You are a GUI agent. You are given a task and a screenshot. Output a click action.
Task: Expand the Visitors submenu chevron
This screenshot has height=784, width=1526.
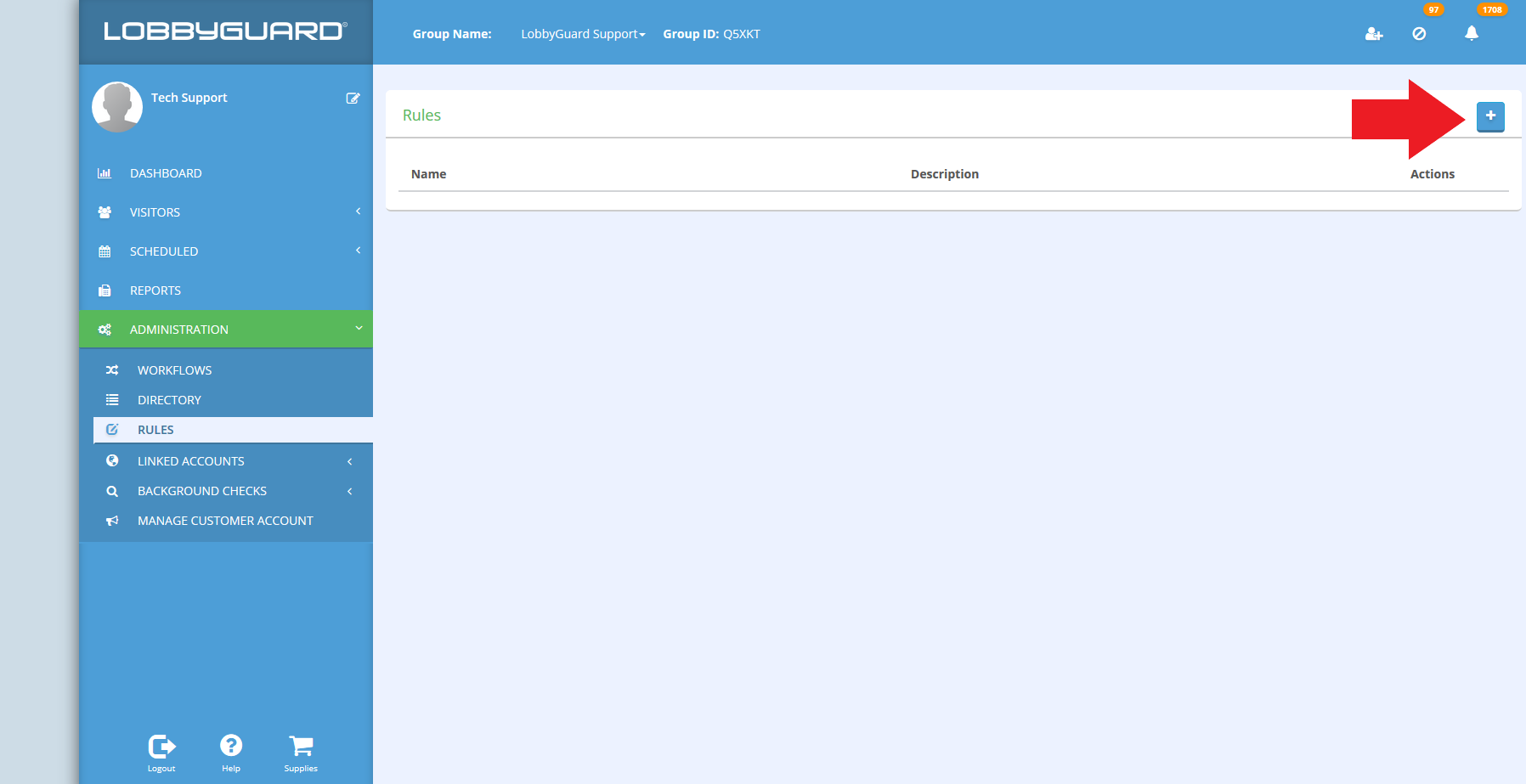click(358, 212)
